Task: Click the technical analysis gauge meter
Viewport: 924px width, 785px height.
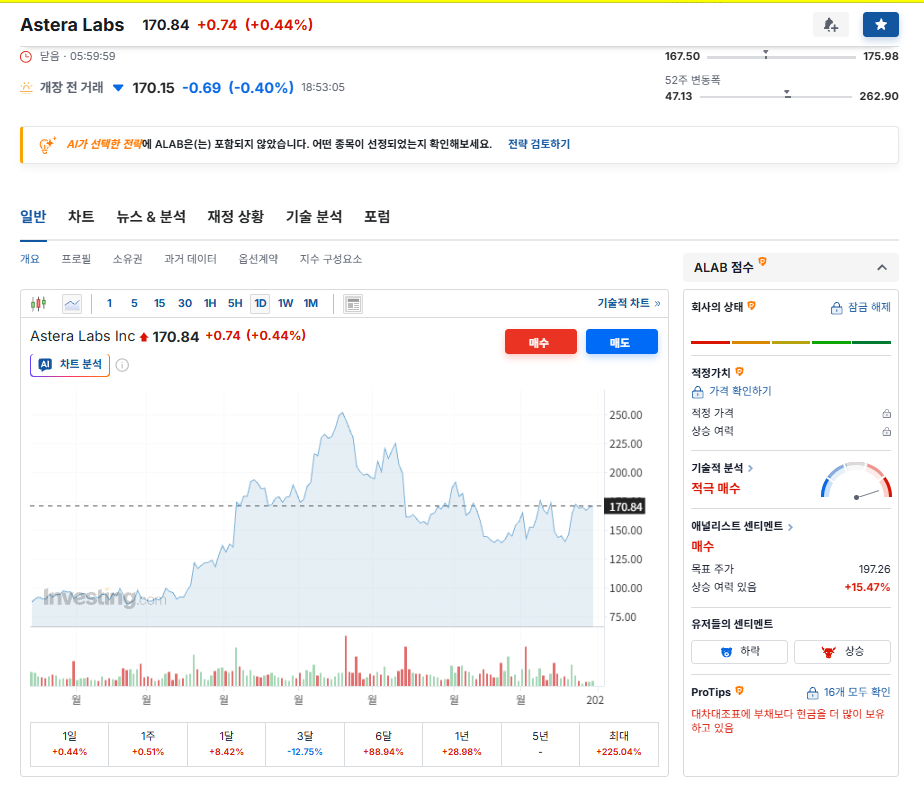Action: click(856, 480)
